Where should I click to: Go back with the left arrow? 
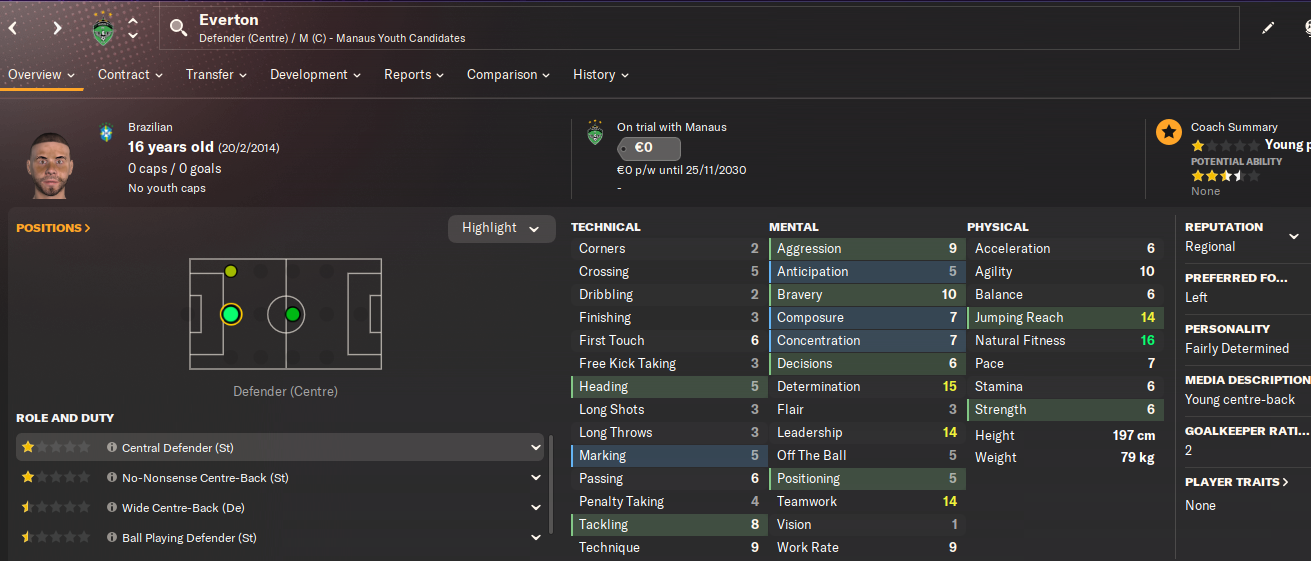(x=13, y=28)
